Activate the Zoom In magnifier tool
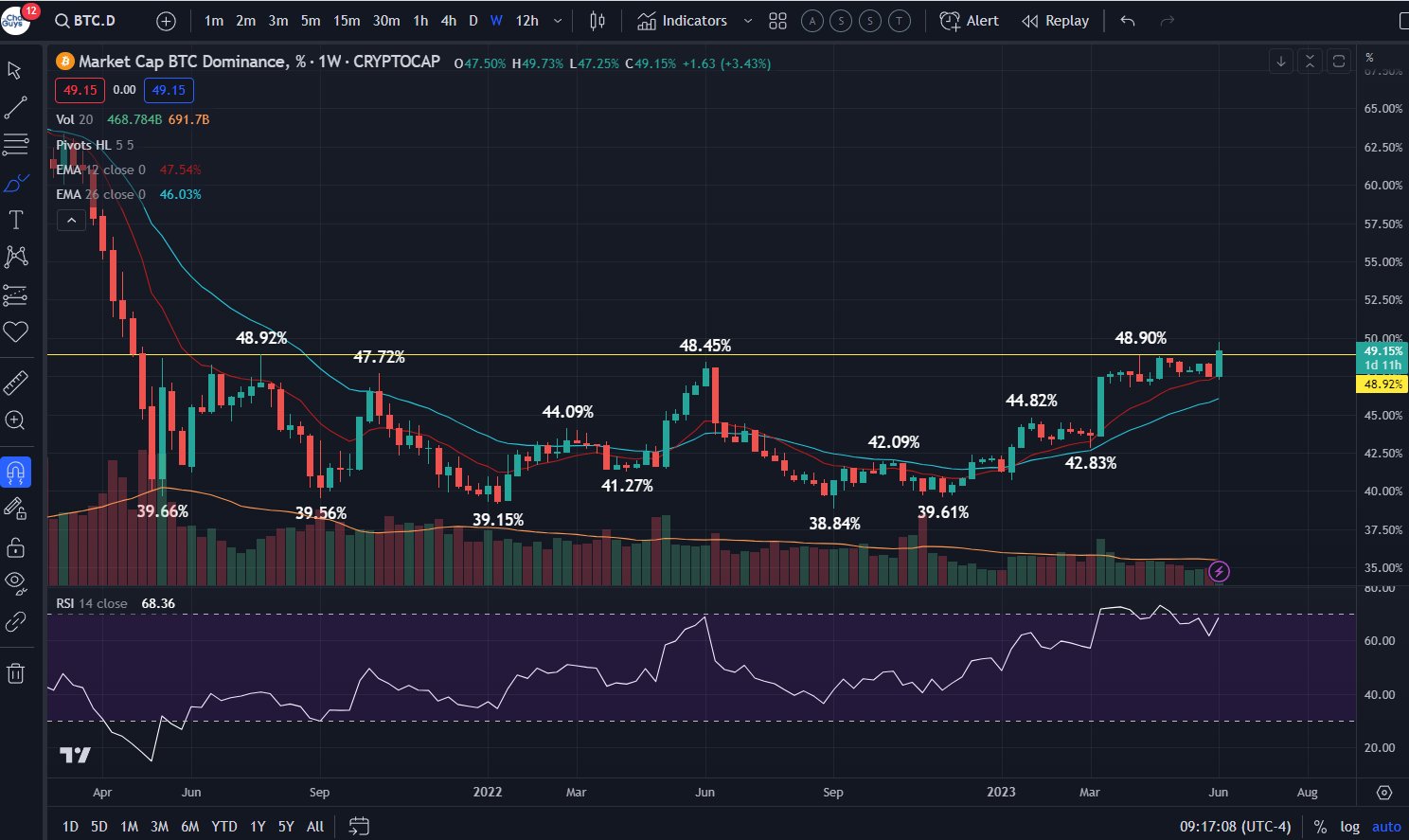Screen dimensions: 1409x840 (15, 420)
